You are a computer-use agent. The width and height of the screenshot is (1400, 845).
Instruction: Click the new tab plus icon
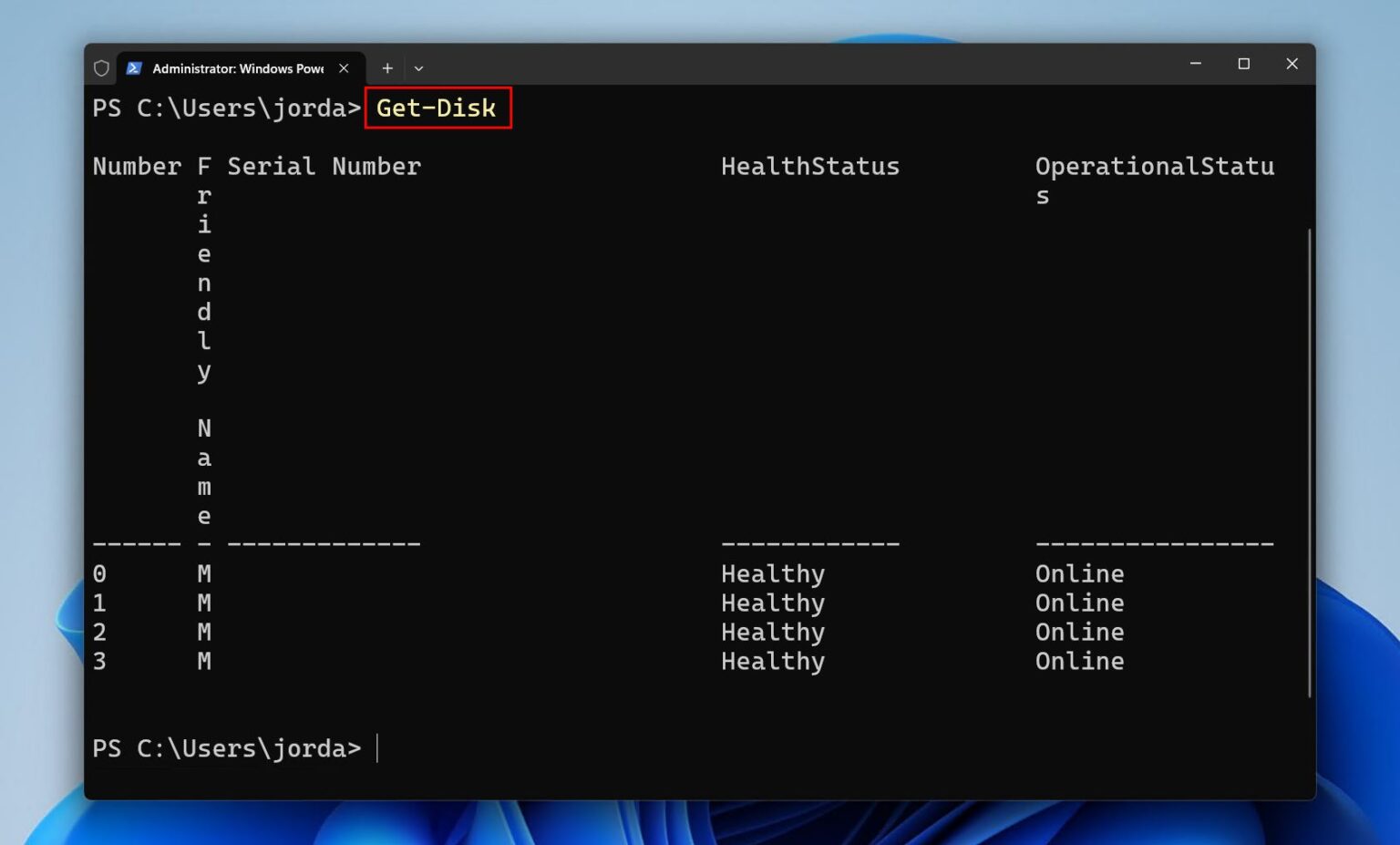point(386,67)
